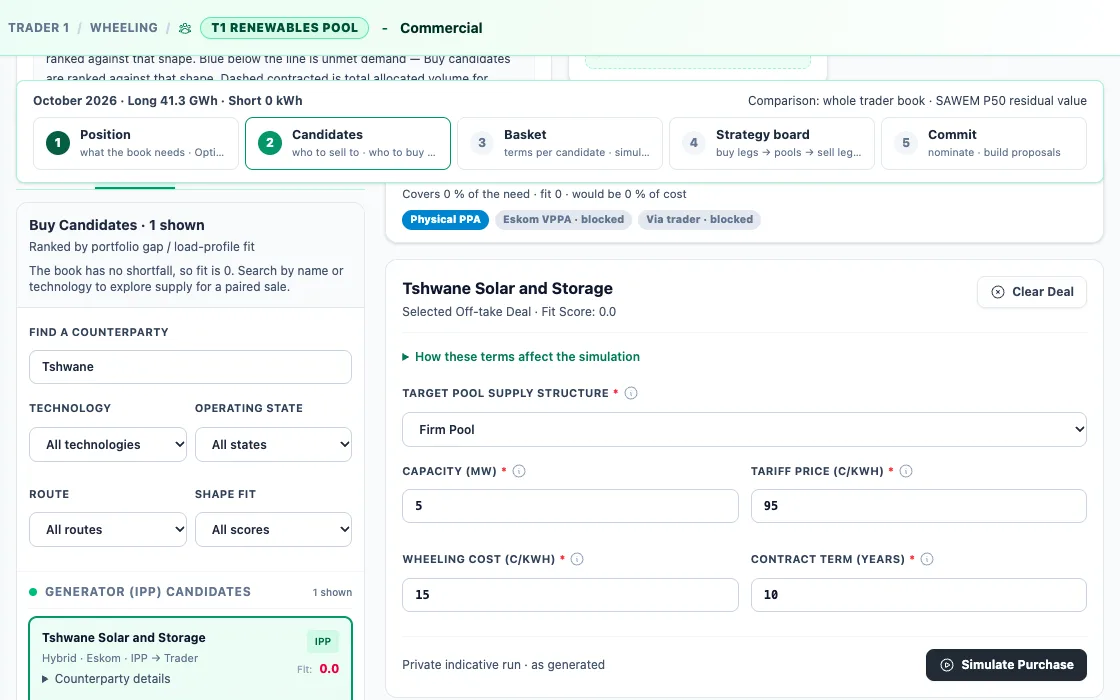
Task: Click the Via trader blocked chip
Action: pos(699,219)
